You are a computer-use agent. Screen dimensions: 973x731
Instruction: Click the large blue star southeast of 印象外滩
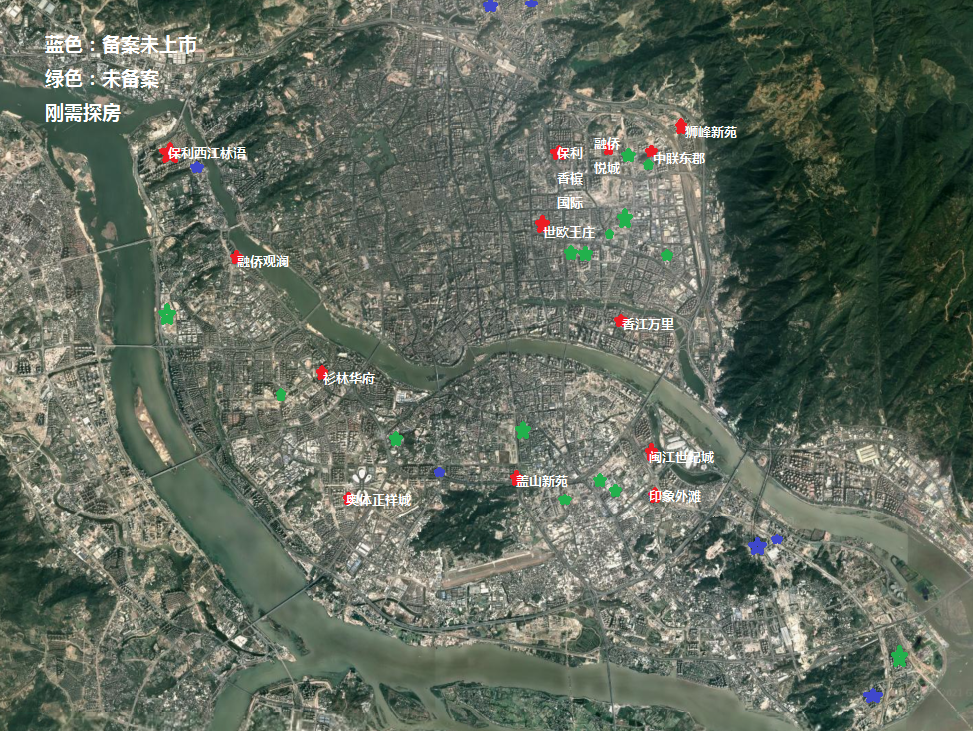click(x=757, y=546)
